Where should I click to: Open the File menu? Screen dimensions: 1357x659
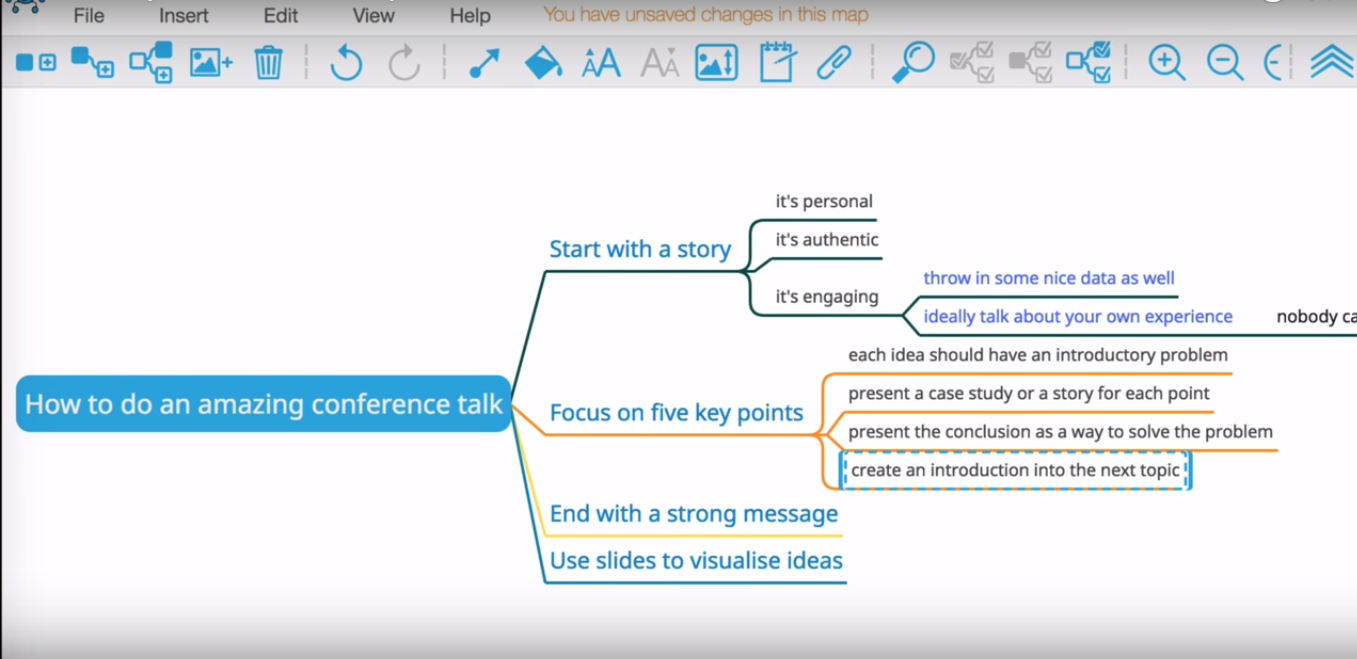pyautogui.click(x=89, y=16)
